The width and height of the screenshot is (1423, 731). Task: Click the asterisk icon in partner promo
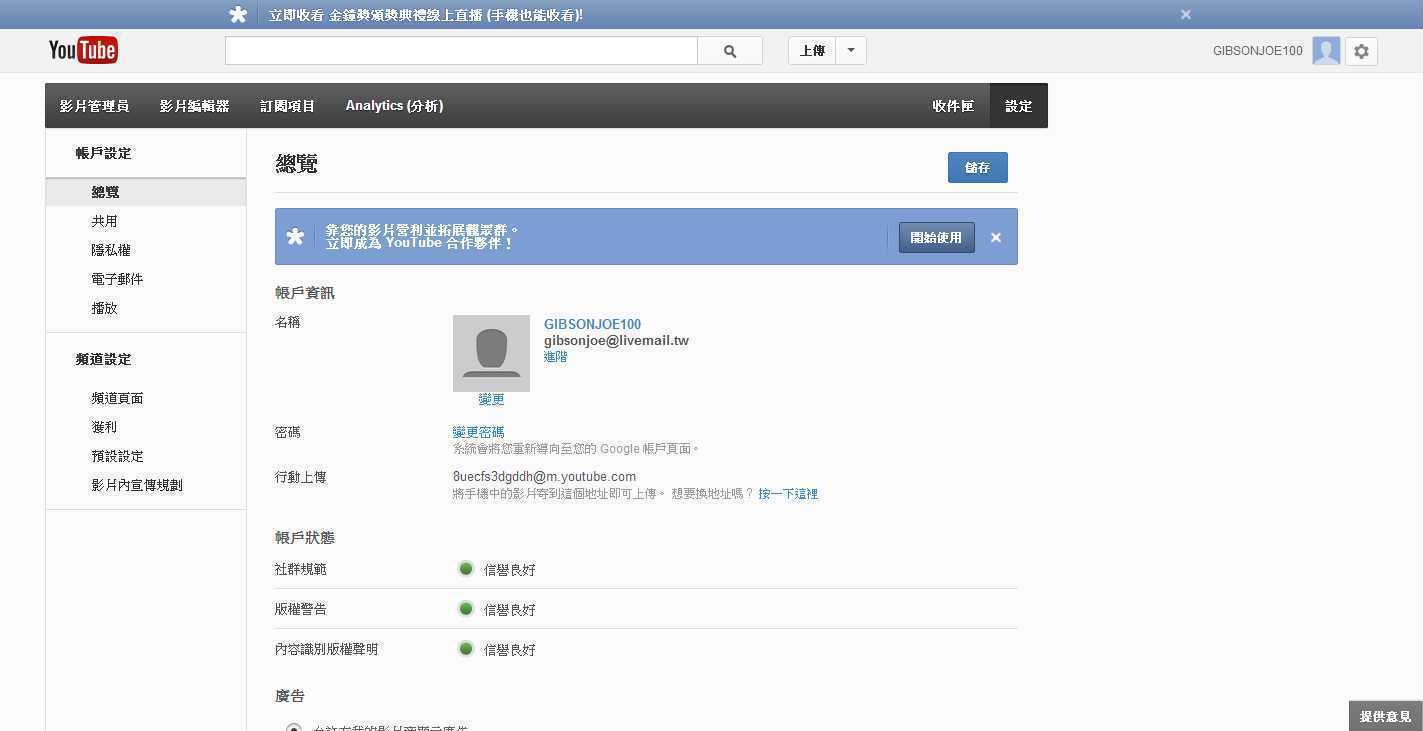pos(295,237)
